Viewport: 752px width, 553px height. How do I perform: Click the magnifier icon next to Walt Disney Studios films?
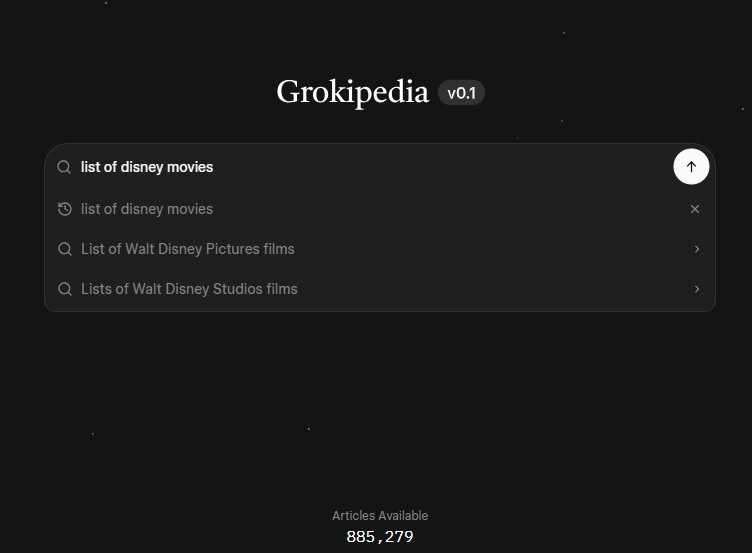point(64,289)
